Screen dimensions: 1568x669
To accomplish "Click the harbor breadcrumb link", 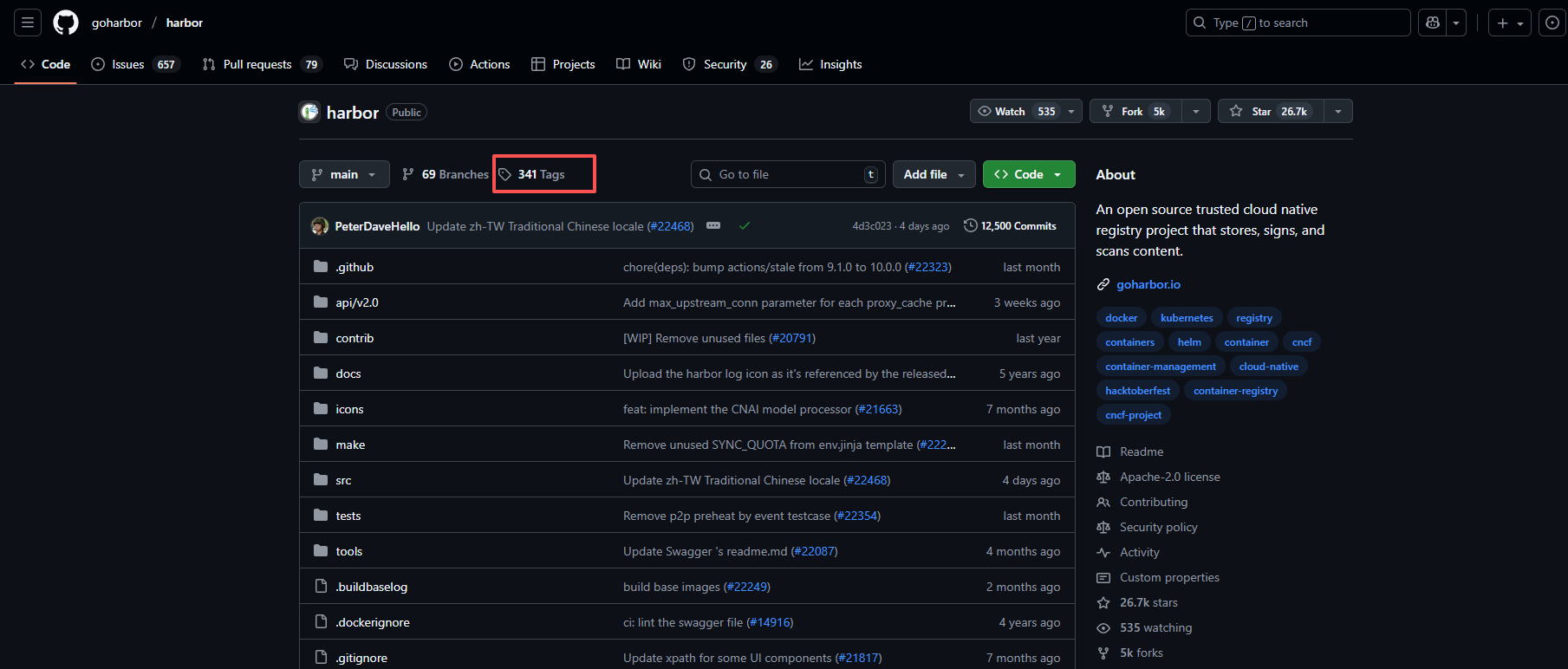I will (185, 23).
